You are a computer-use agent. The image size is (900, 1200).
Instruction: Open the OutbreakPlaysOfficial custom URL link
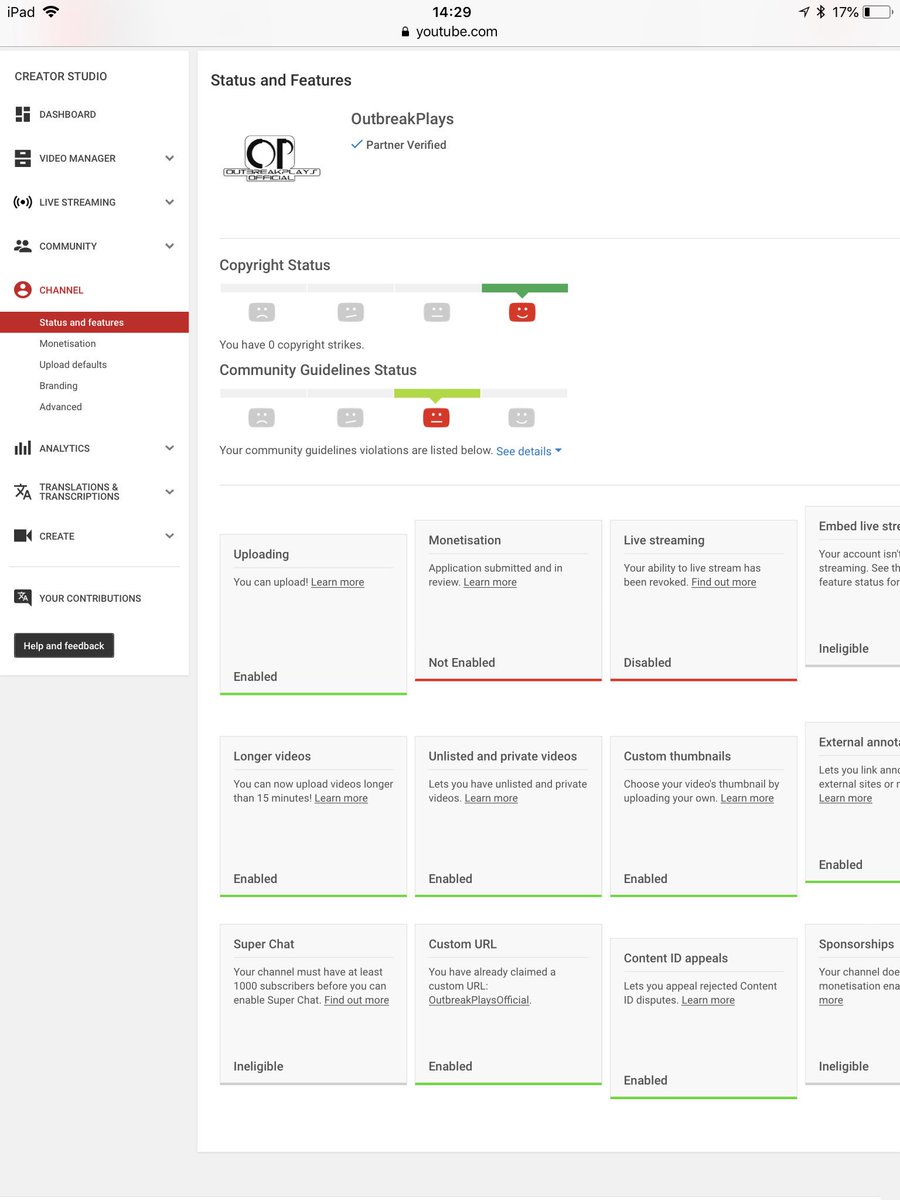click(x=479, y=1000)
